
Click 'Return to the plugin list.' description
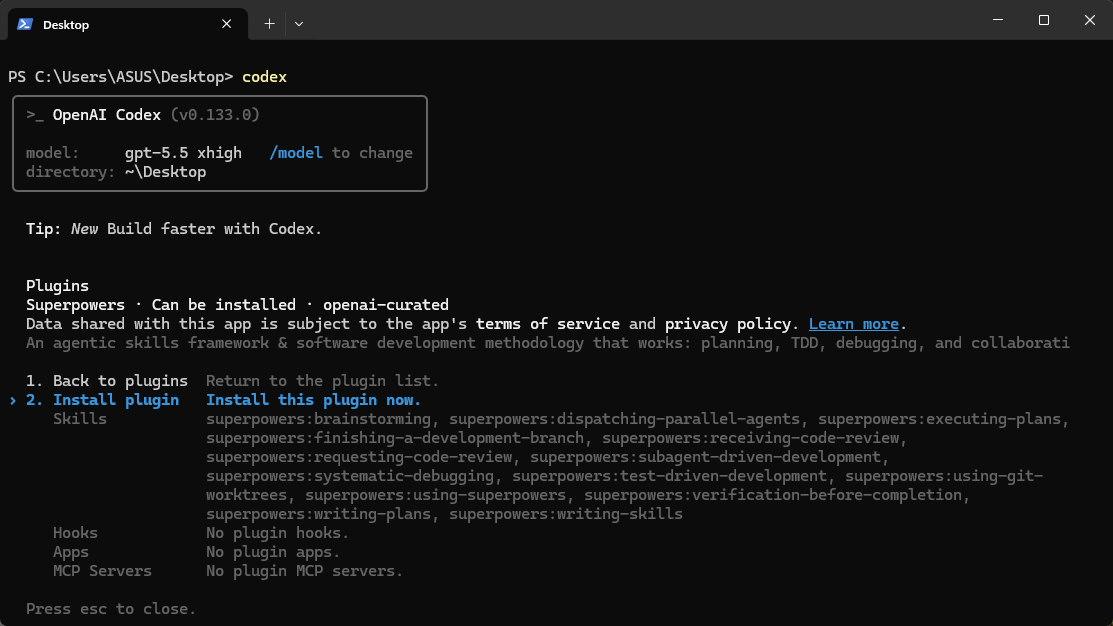[322, 381]
